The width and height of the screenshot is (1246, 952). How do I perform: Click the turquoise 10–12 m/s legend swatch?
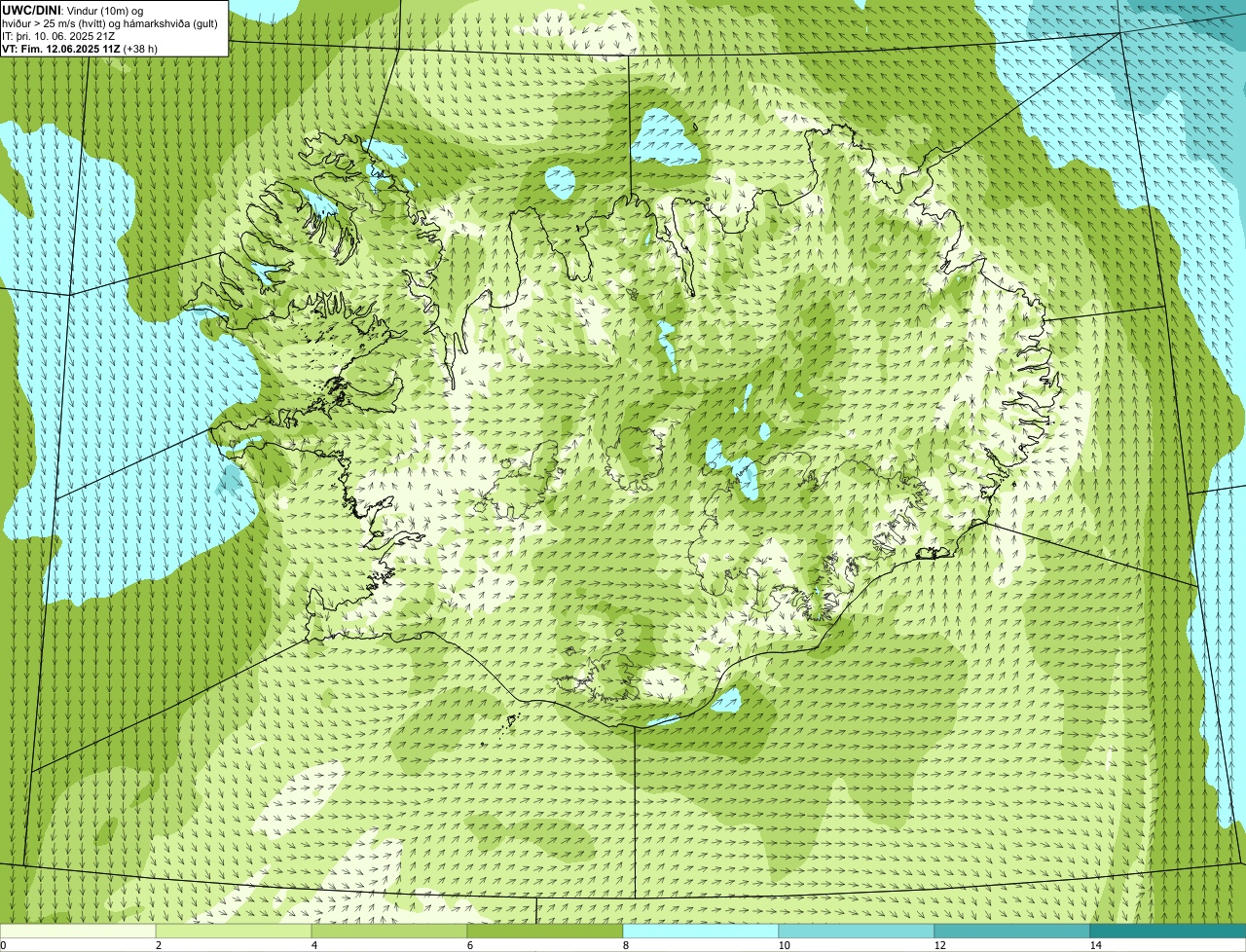857,932
